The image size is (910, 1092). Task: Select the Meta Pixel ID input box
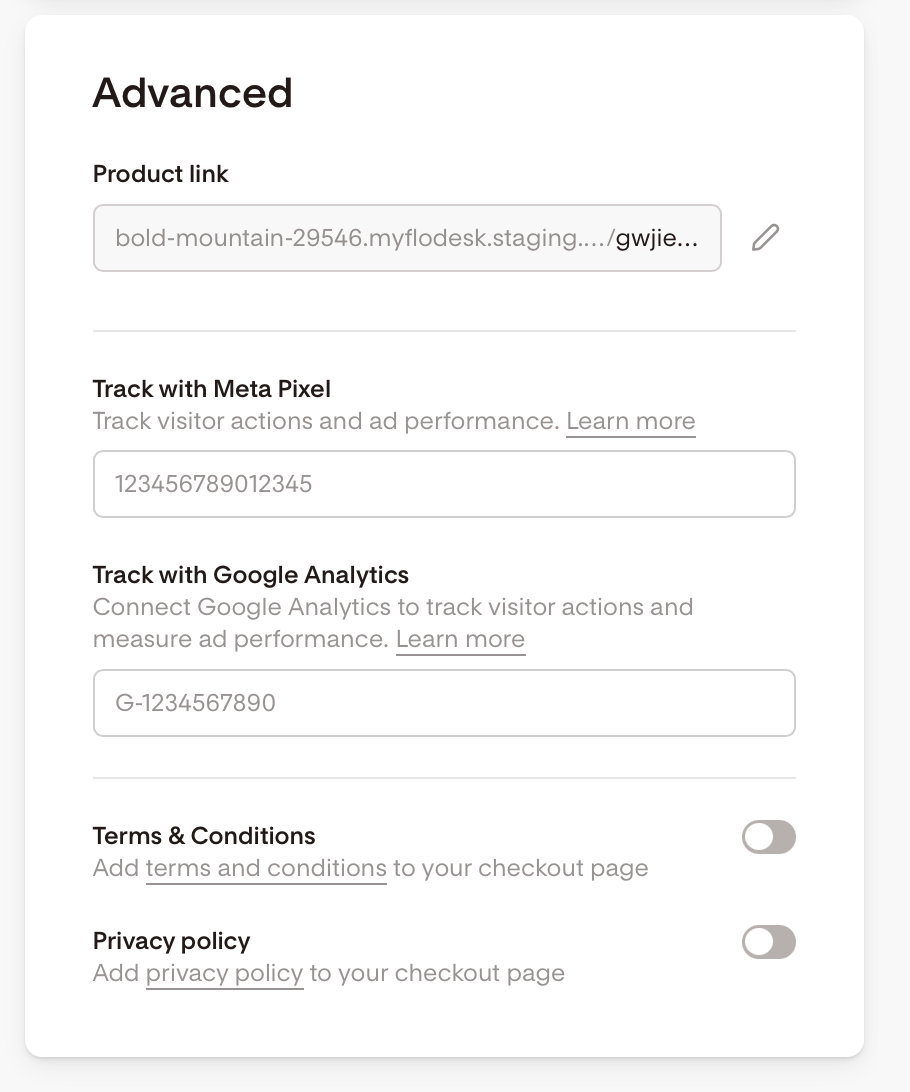tap(444, 484)
